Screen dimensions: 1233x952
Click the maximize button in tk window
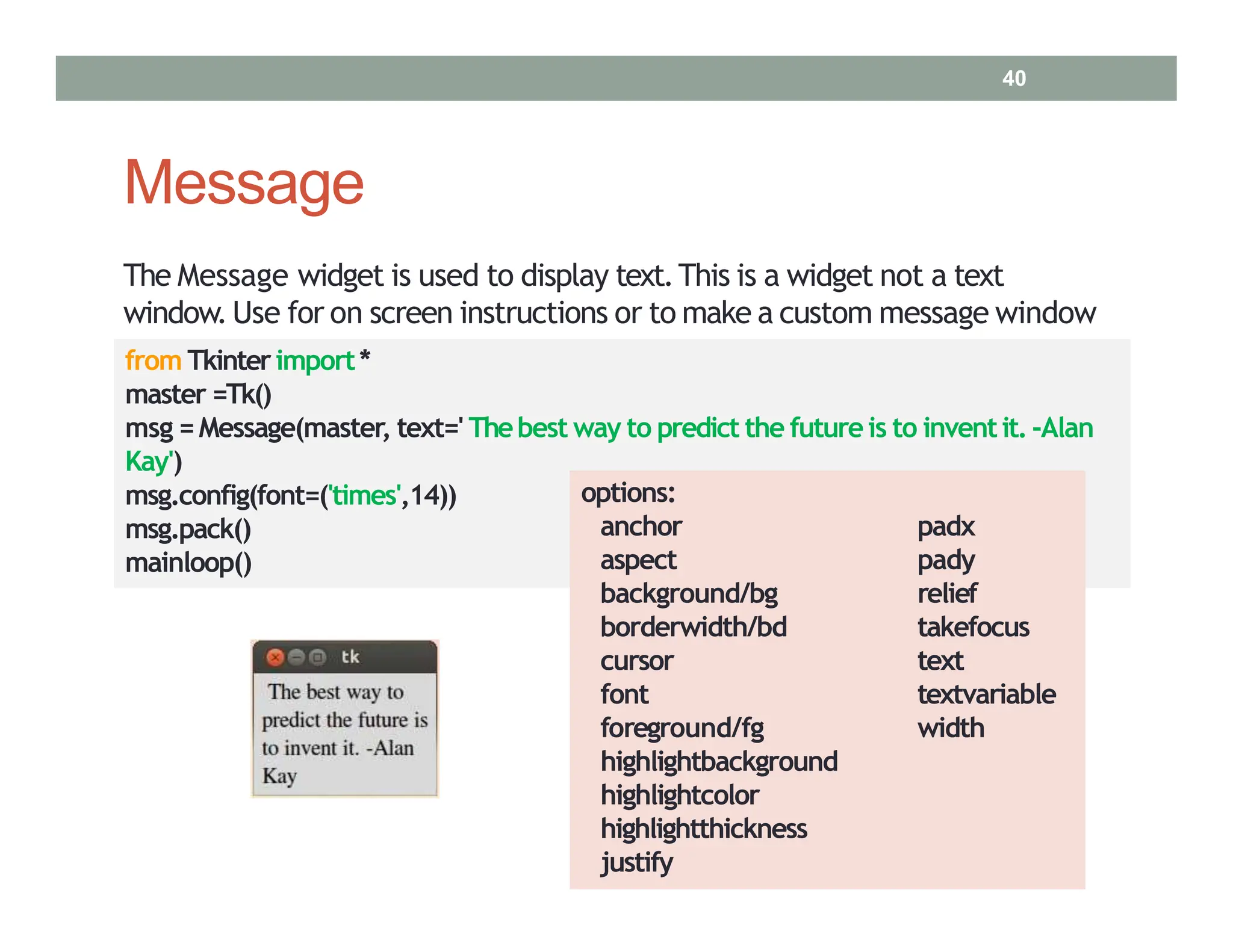(x=317, y=657)
